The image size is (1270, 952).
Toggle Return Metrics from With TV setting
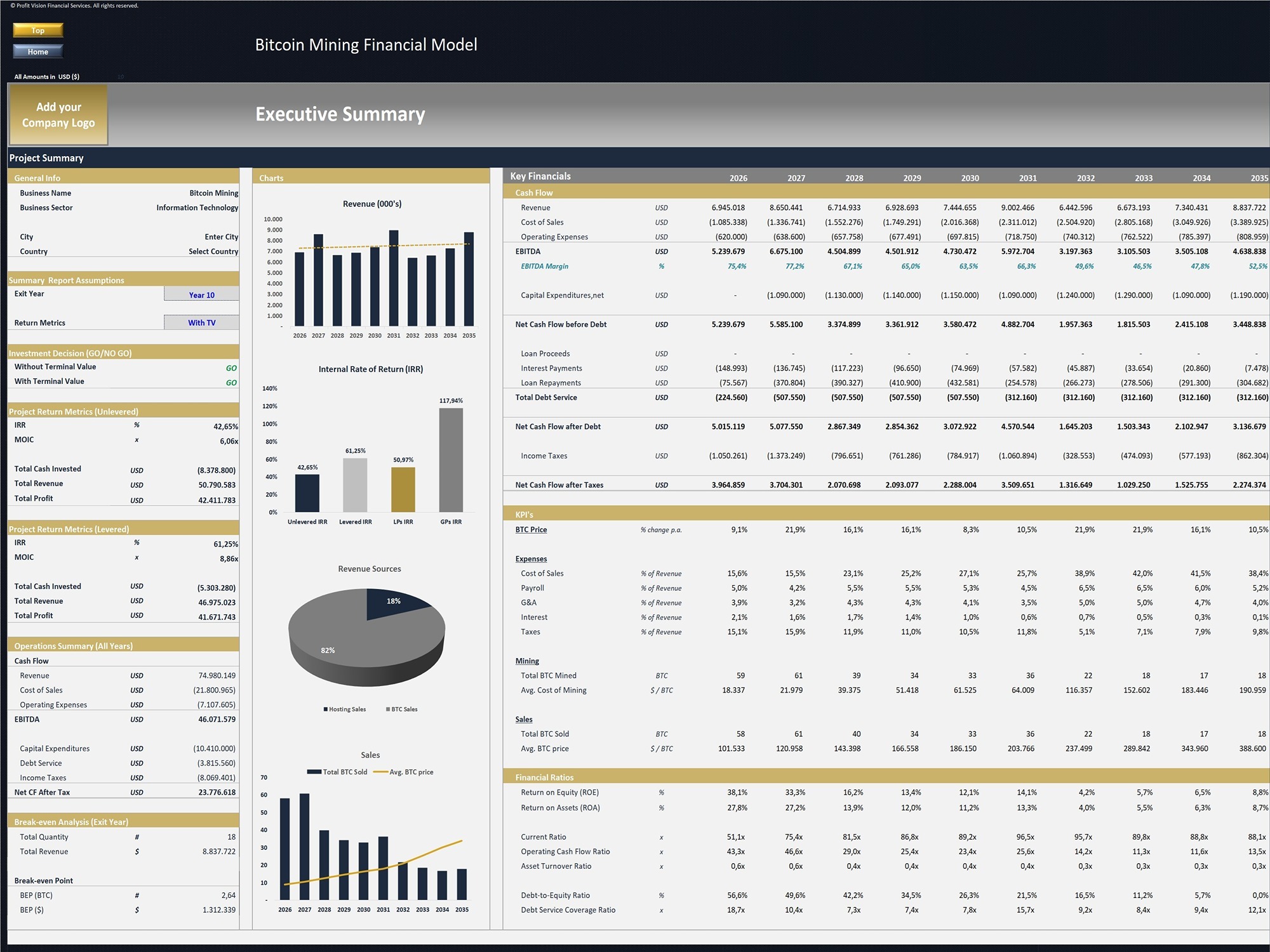click(x=201, y=322)
